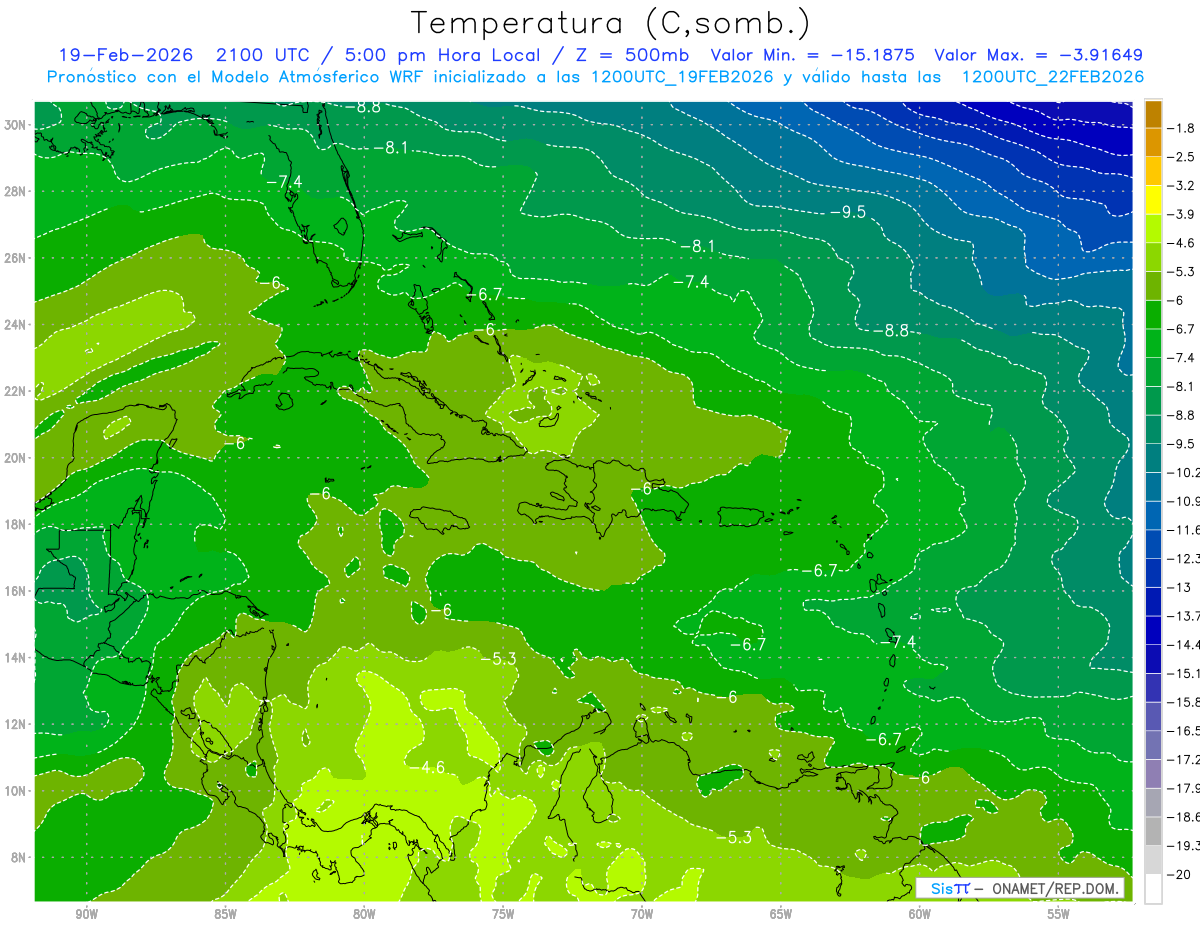Click color scale value -15.1
This screenshot has width=1200, height=927.
[x=1184, y=673]
